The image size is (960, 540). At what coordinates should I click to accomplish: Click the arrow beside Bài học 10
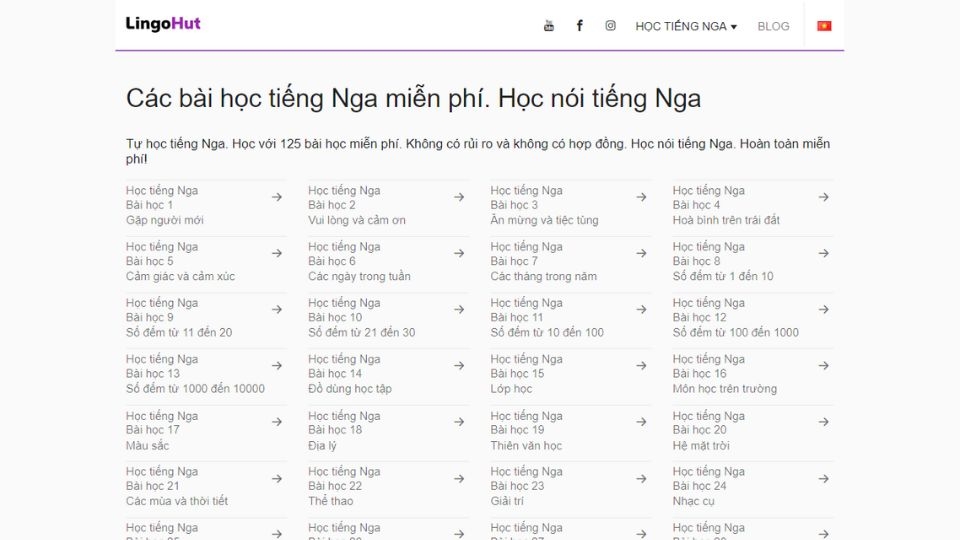pyautogui.click(x=459, y=310)
